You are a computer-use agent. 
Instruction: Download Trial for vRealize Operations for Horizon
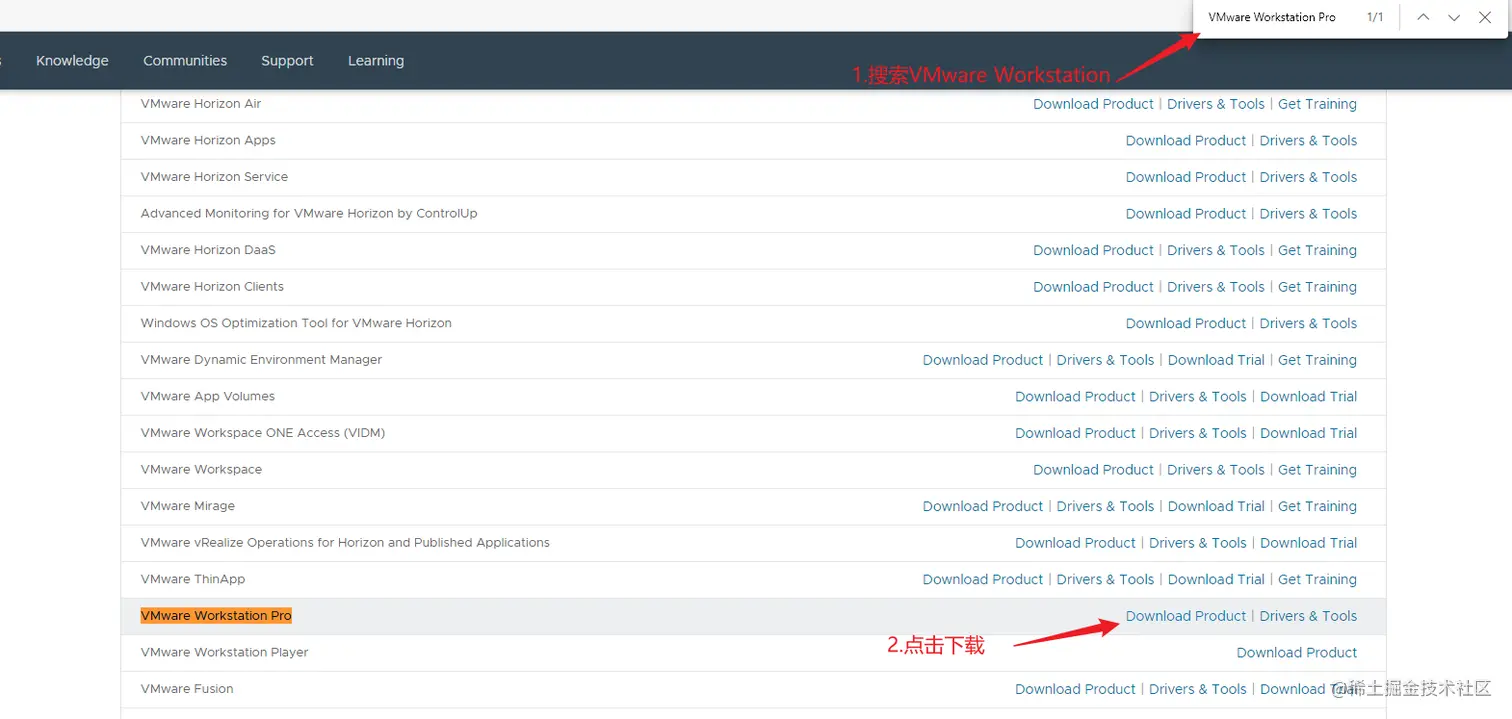1308,543
